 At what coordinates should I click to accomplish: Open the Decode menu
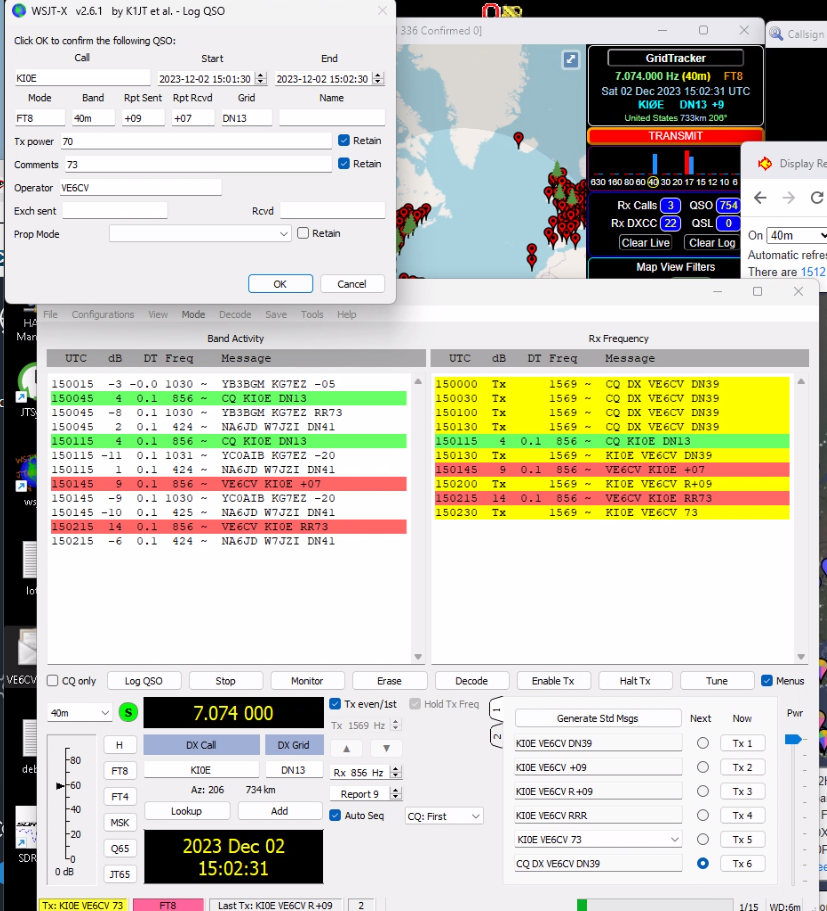(234, 314)
